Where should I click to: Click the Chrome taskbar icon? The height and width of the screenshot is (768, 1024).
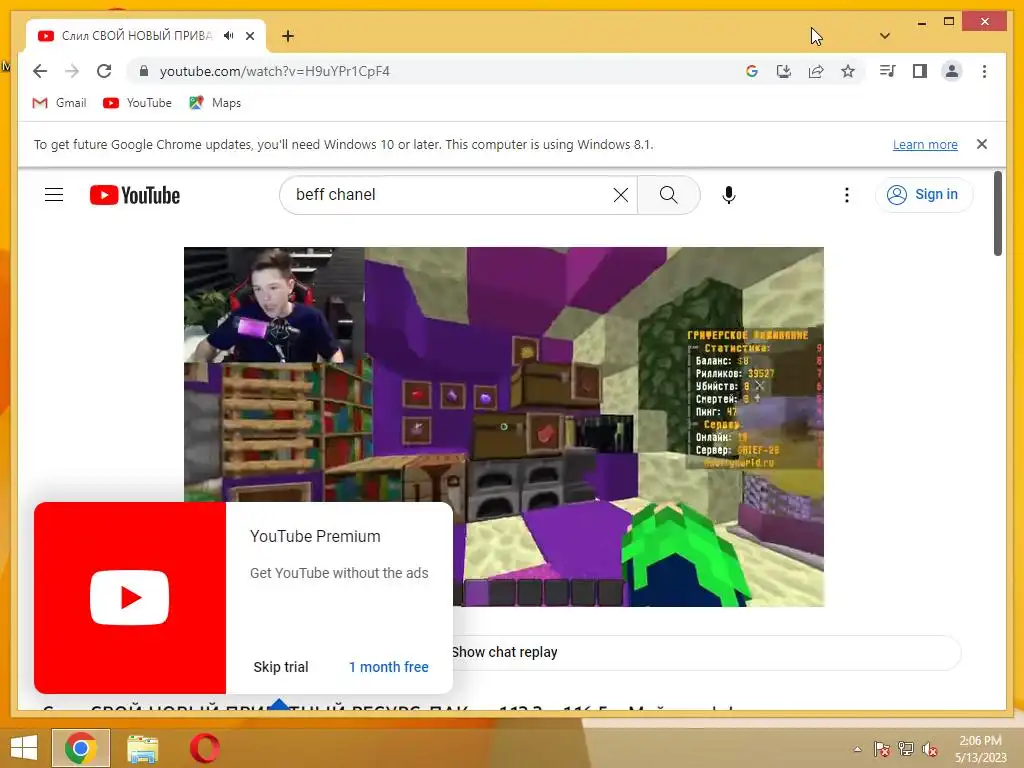81,748
